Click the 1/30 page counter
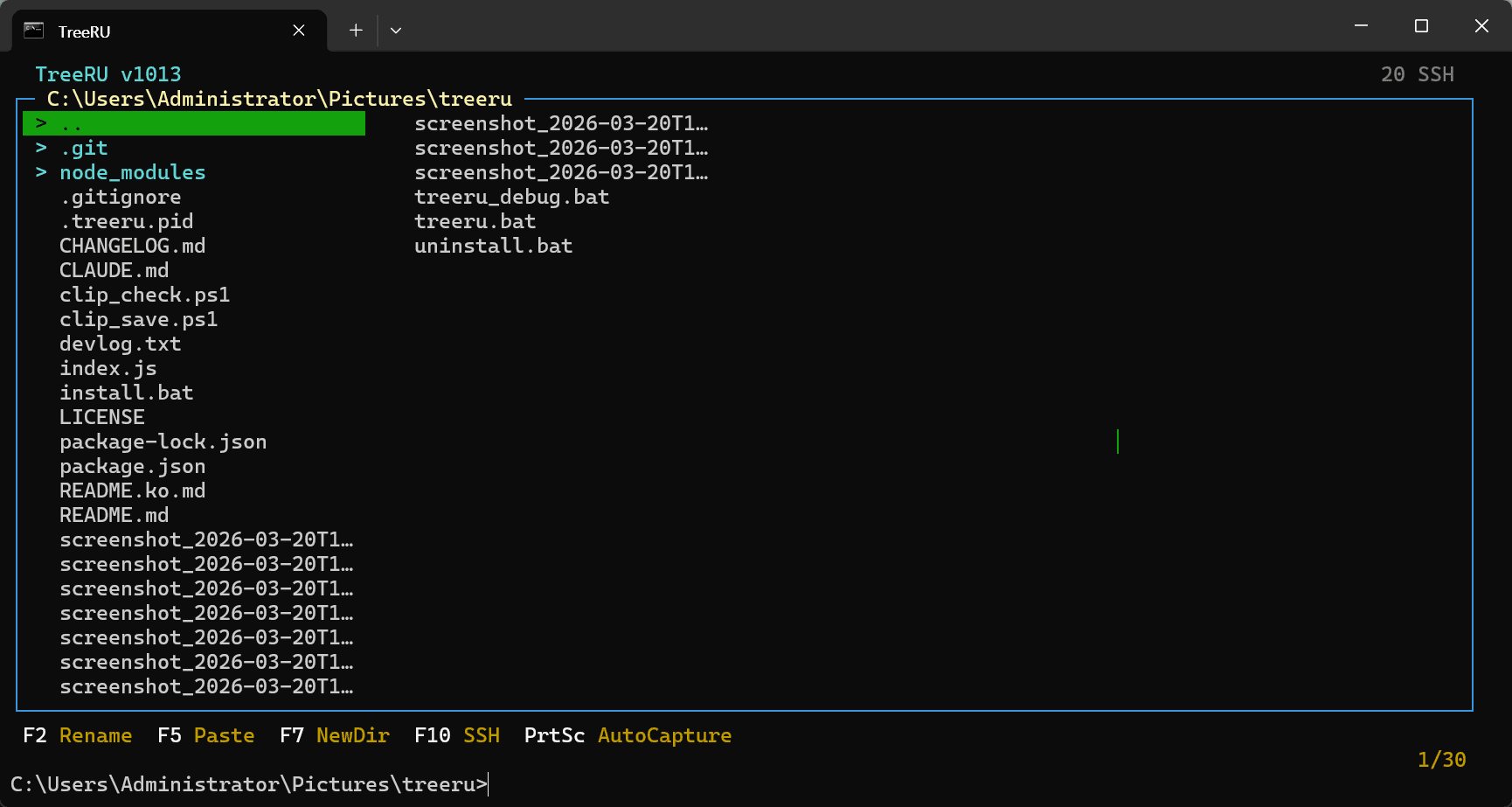The height and width of the screenshot is (807, 1512). coord(1443,760)
